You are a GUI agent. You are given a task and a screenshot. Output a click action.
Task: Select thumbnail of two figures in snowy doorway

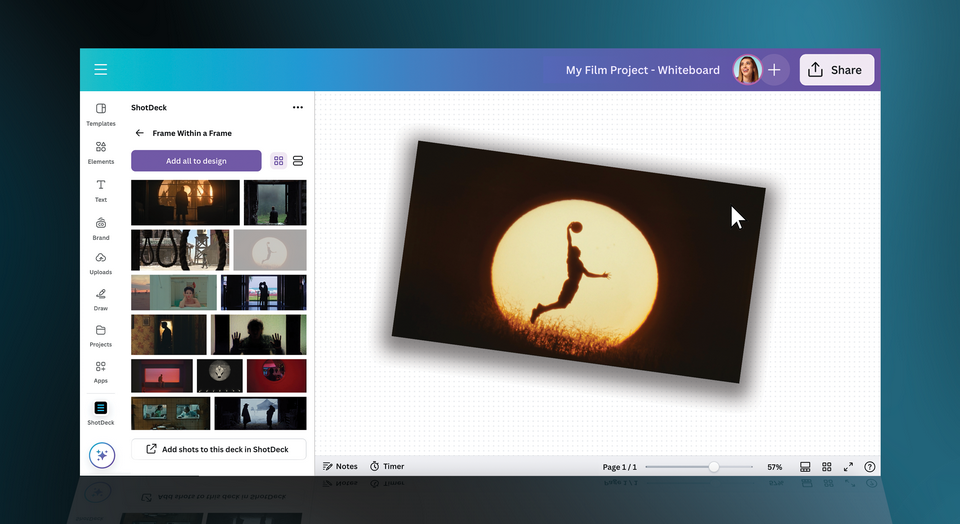pos(261,413)
